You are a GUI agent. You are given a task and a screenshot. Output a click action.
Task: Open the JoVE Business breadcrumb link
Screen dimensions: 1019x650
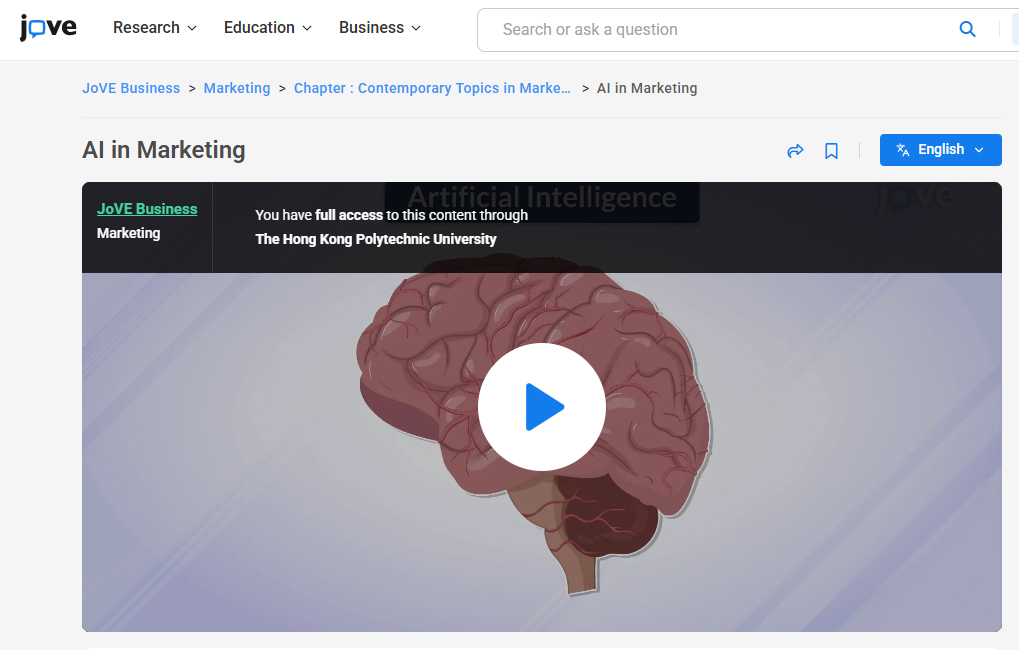tap(131, 88)
